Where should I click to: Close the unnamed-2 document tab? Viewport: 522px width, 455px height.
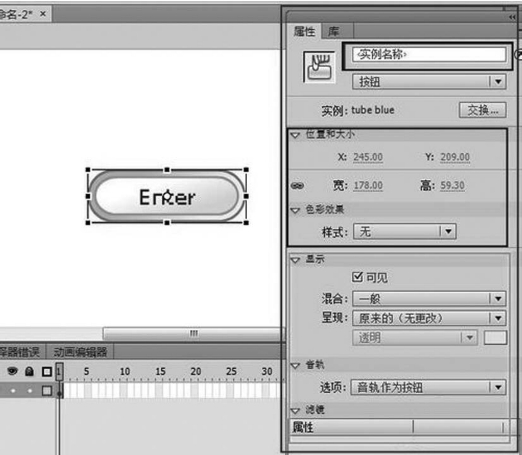click(x=43, y=14)
